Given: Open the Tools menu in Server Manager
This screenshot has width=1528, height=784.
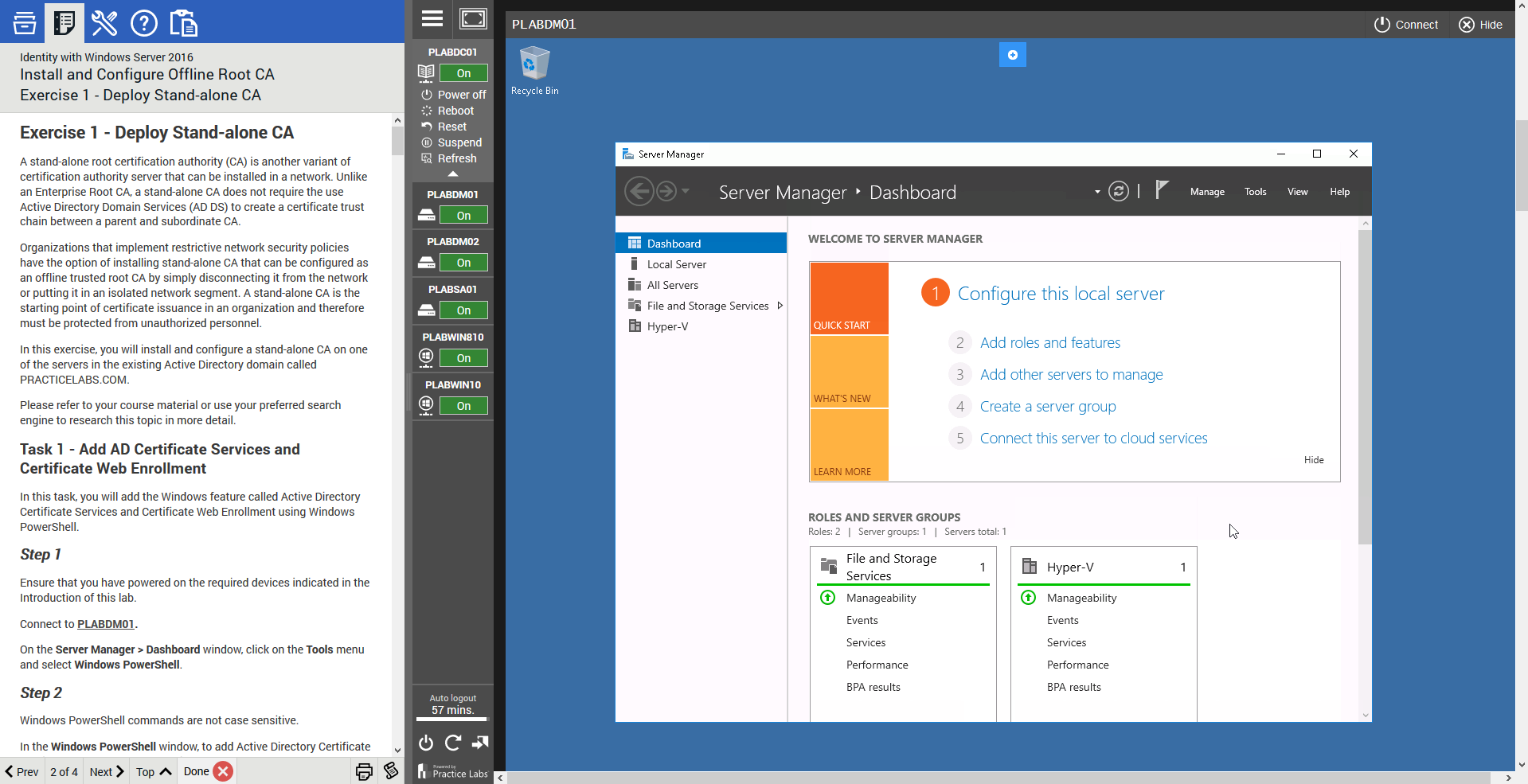Looking at the screenshot, I should click(x=1255, y=192).
